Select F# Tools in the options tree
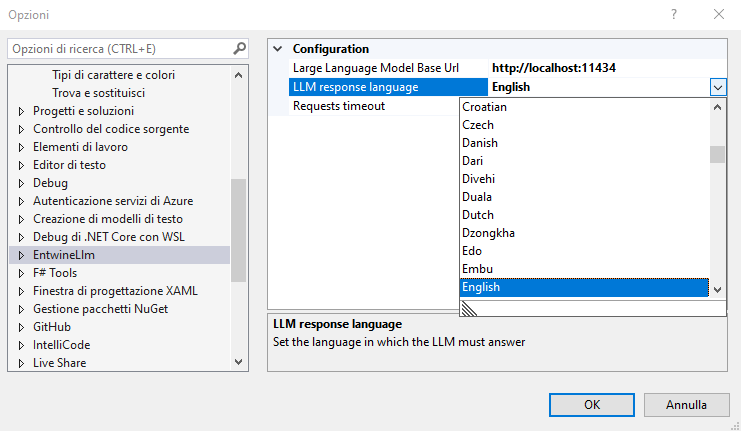 pyautogui.click(x=55, y=273)
